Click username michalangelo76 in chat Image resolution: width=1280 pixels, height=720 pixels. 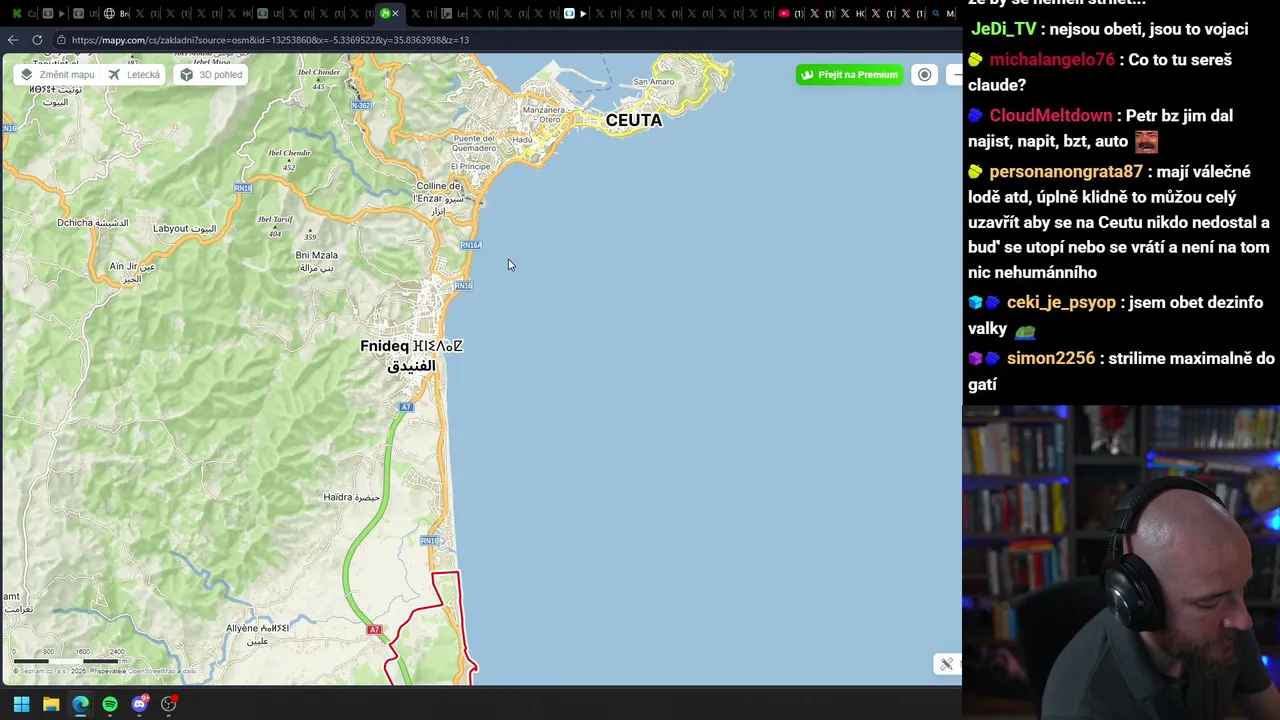point(1052,60)
